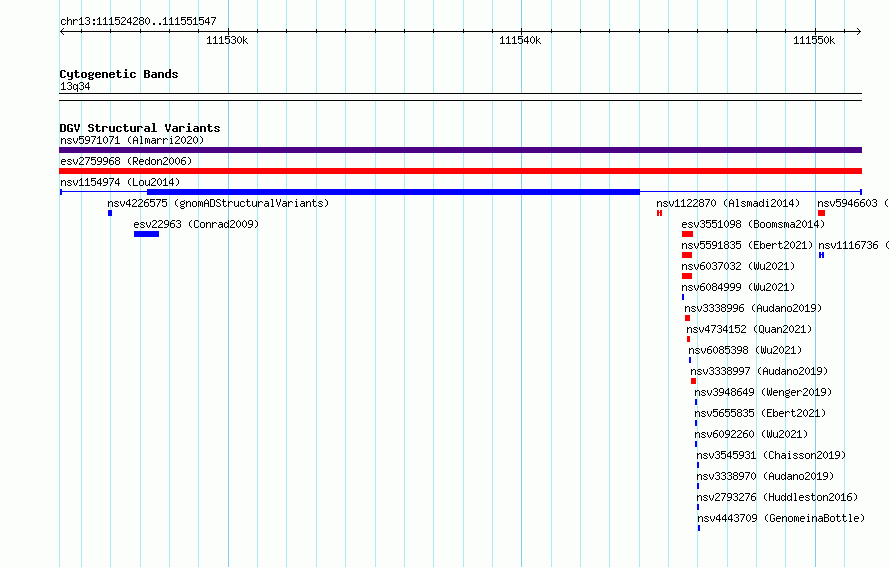Viewport: 890px width, 567px height.
Task: Click the red nsv5946603 variant marker
Action: [821, 213]
